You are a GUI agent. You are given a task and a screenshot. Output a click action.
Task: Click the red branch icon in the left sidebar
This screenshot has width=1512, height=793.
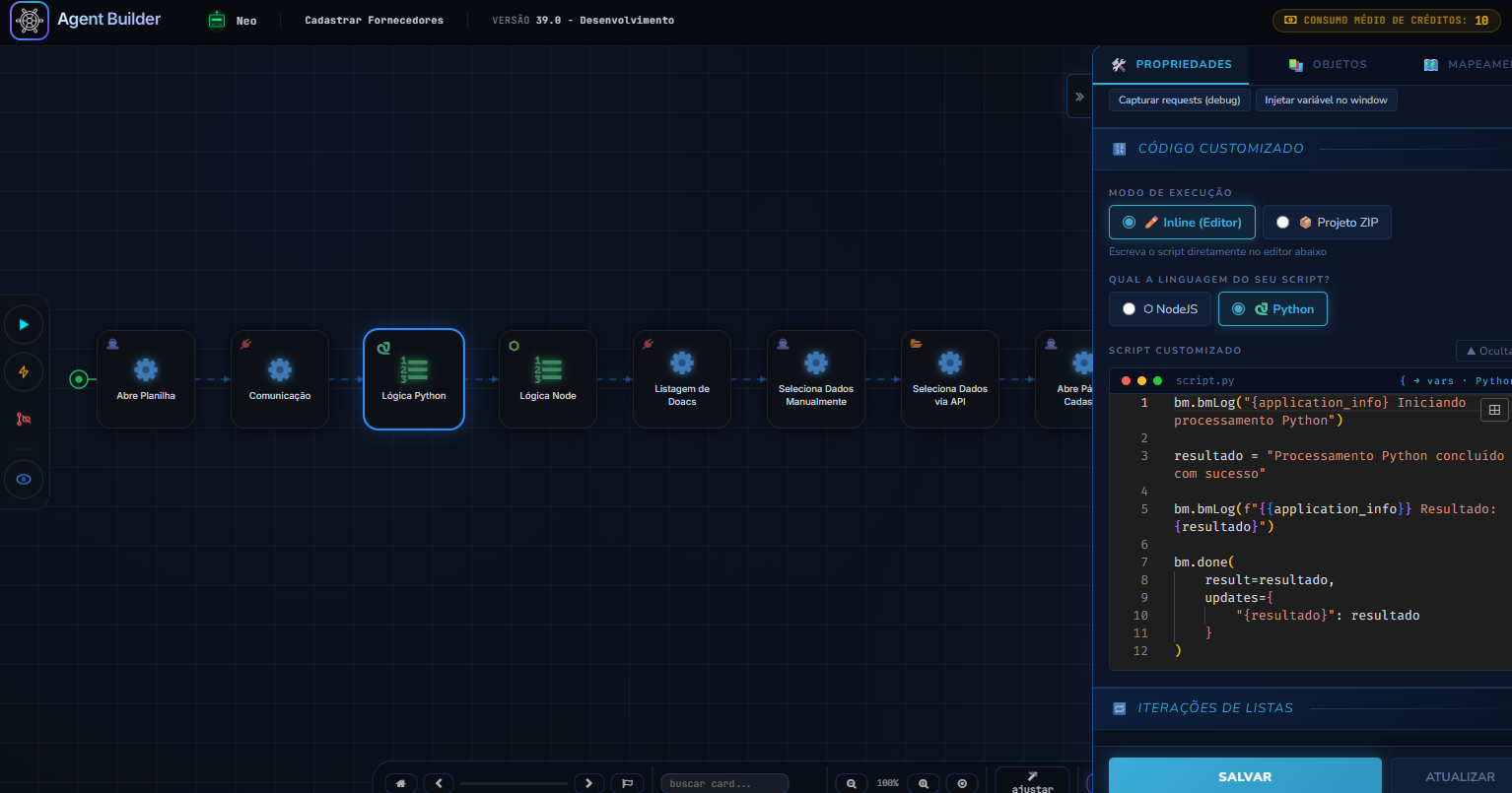24,419
